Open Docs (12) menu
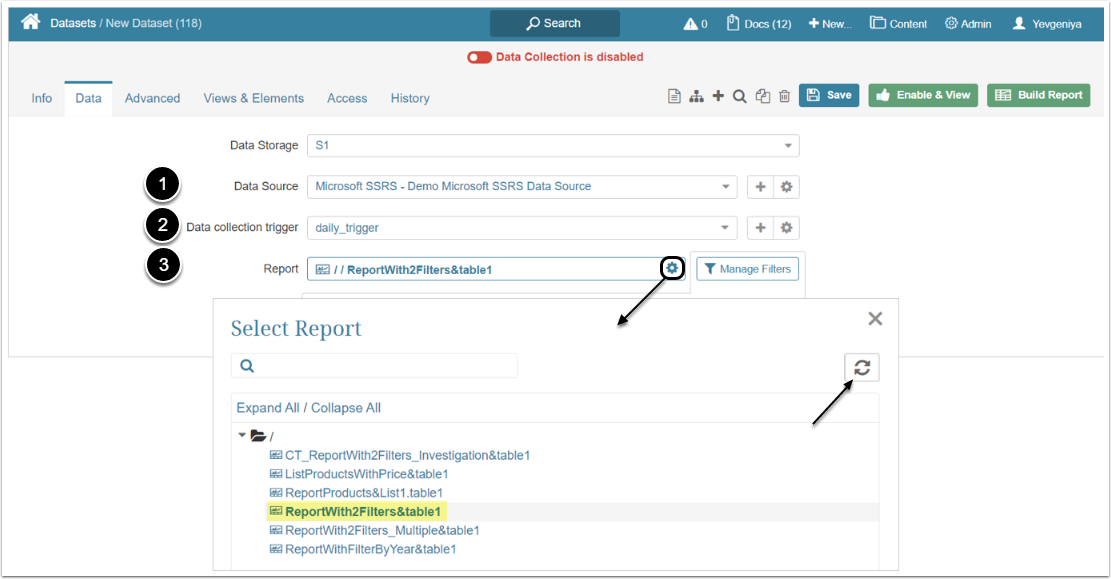The height and width of the screenshot is (579, 1111). (759, 23)
